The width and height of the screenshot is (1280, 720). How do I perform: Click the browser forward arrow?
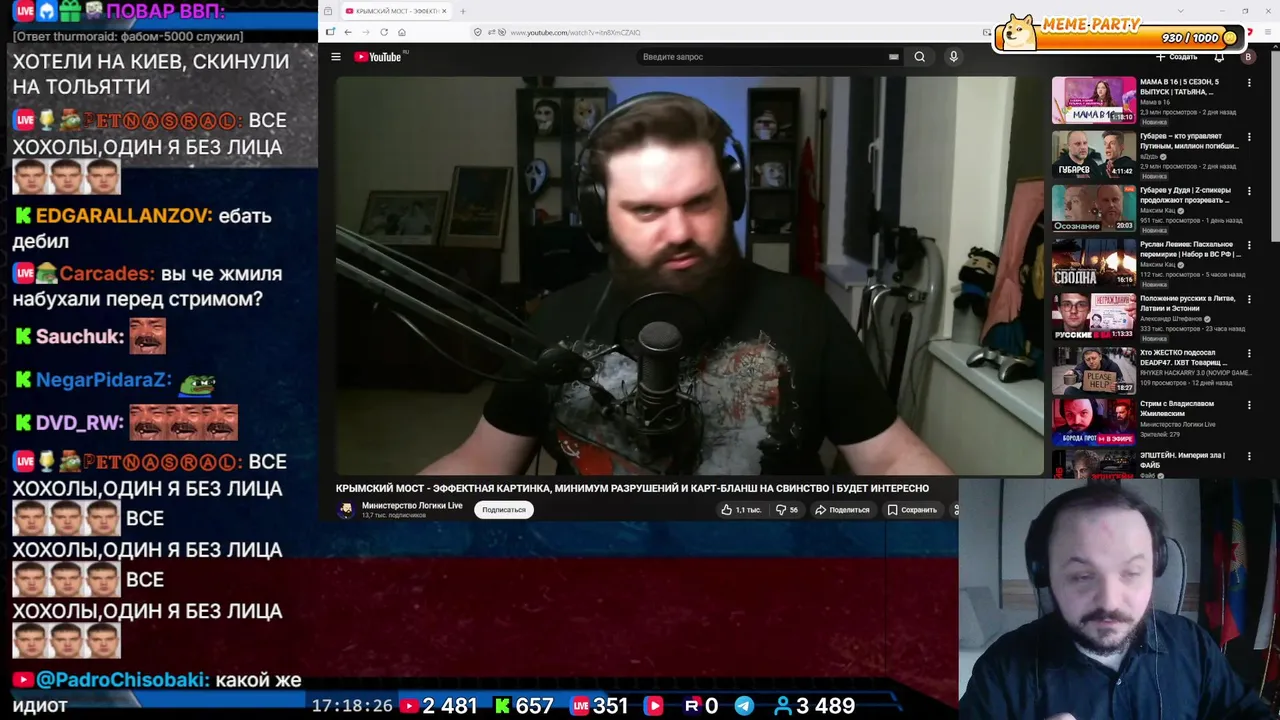365,32
